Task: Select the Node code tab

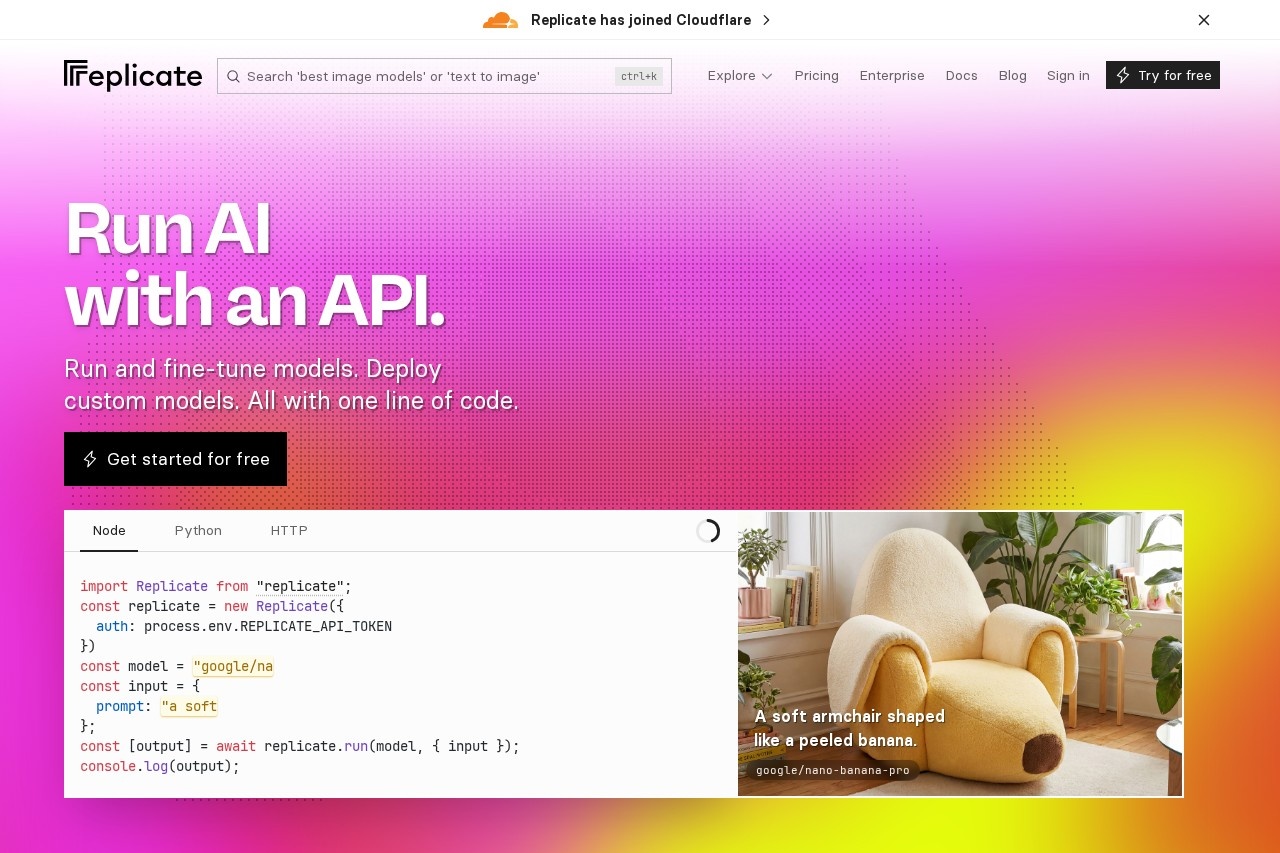Action: click(109, 531)
